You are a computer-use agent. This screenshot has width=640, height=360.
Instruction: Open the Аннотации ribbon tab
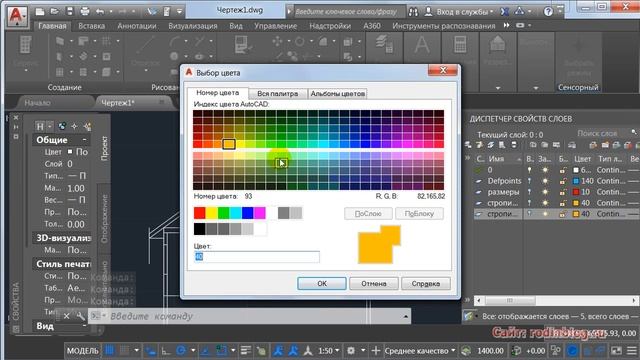pyautogui.click(x=137, y=26)
